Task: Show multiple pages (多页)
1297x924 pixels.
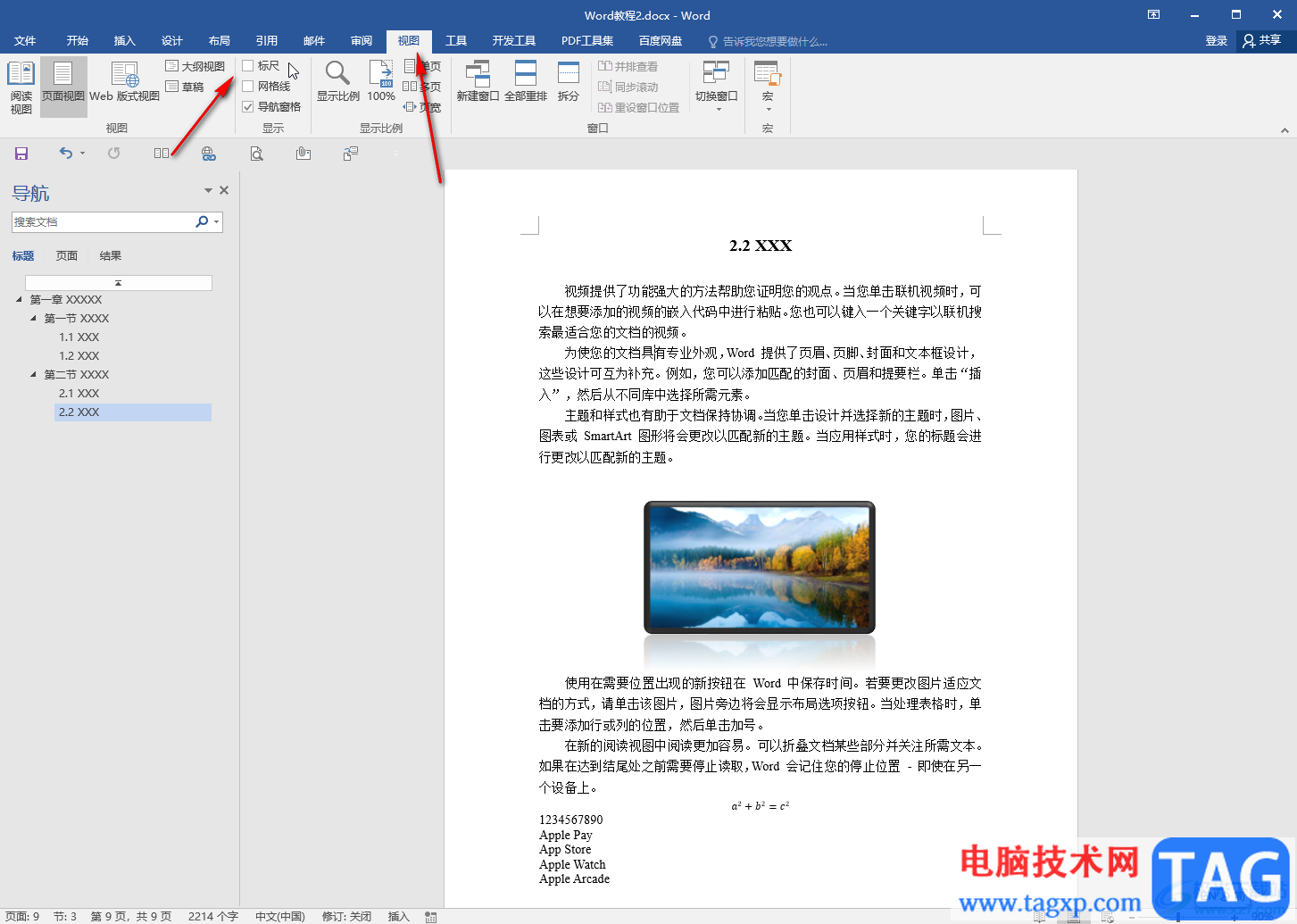Action: click(421, 87)
